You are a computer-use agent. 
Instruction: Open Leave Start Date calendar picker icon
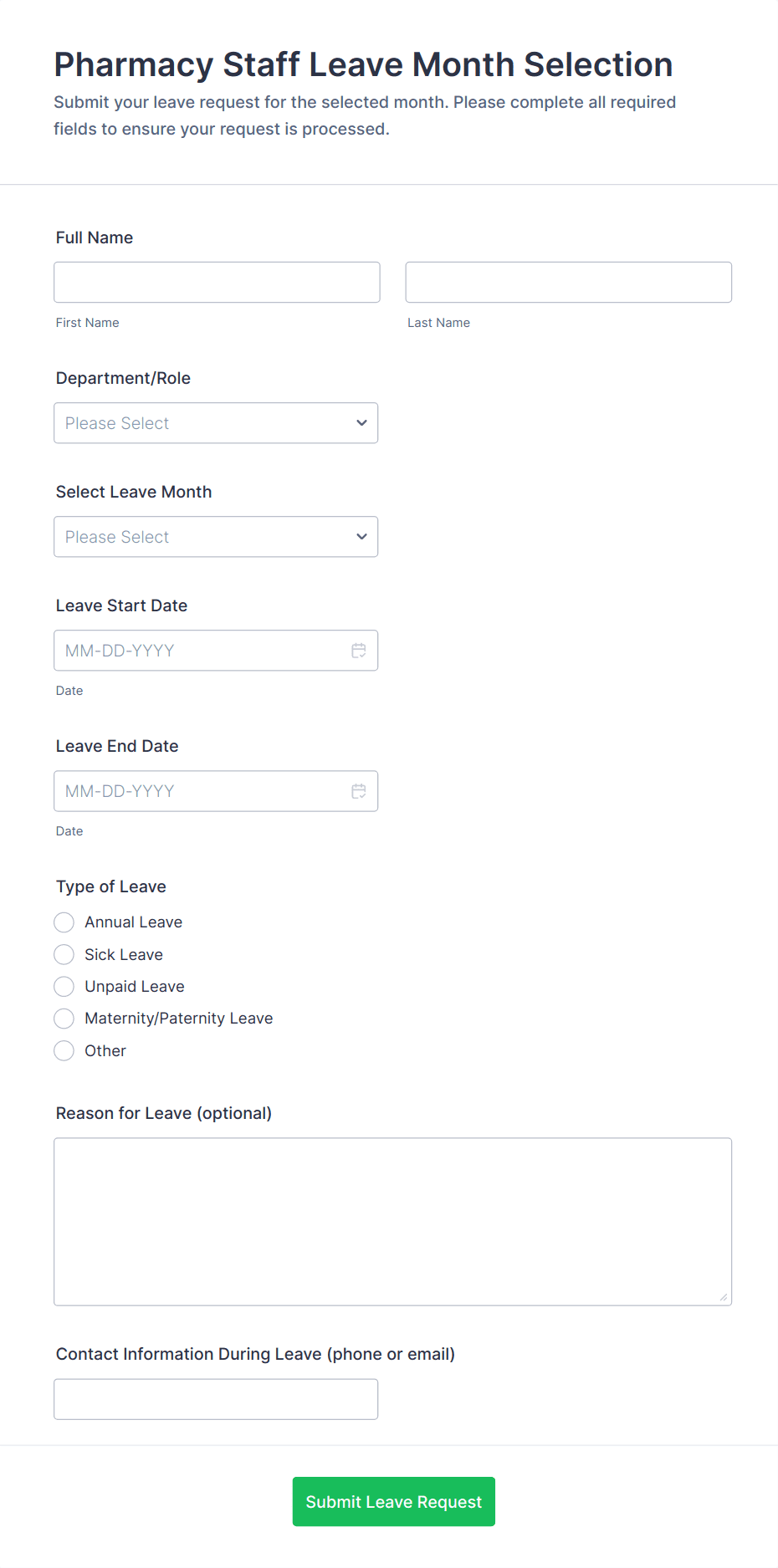(x=359, y=651)
